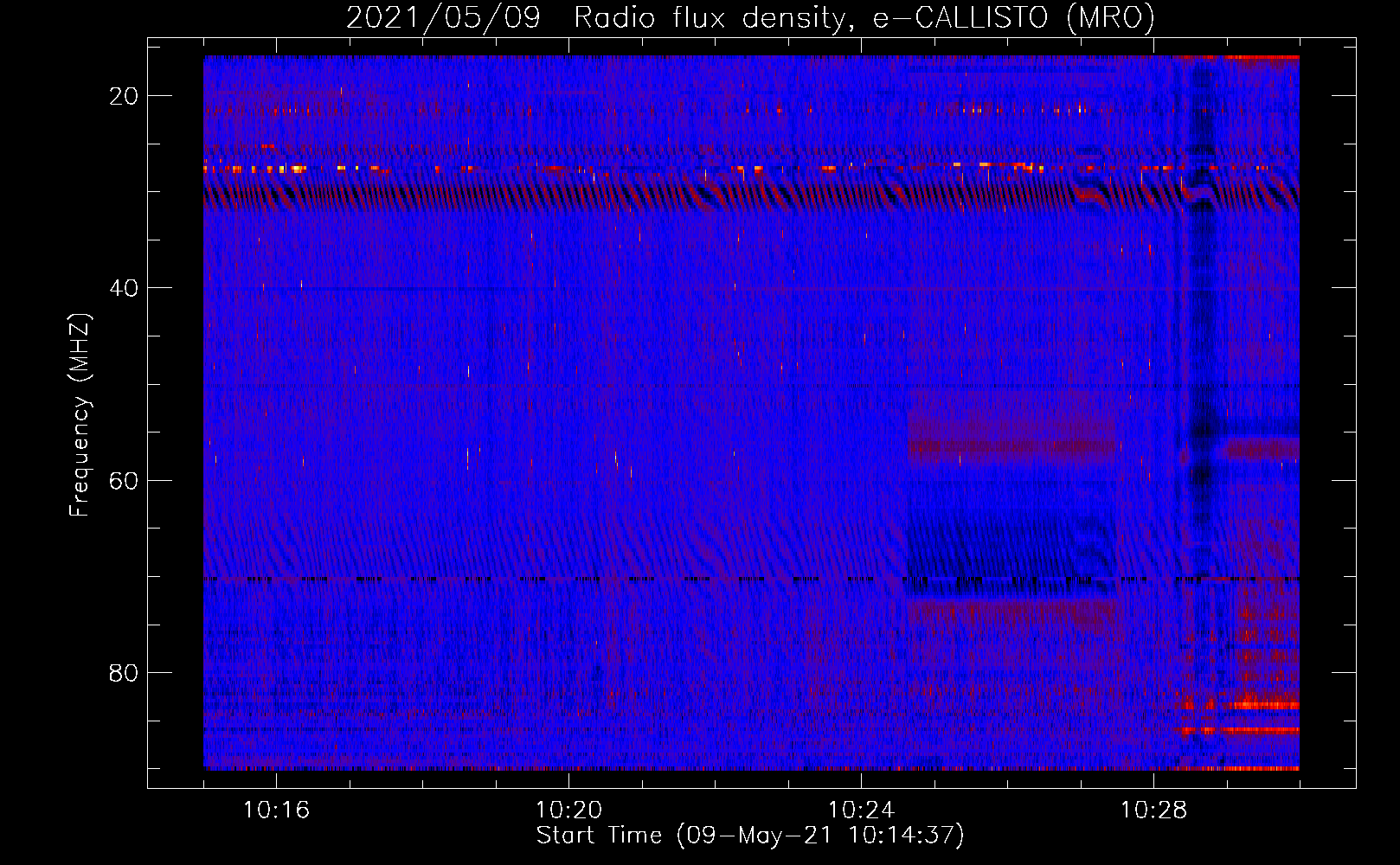Click the 10:24 time tick label
The image size is (1400, 865).
[x=861, y=811]
